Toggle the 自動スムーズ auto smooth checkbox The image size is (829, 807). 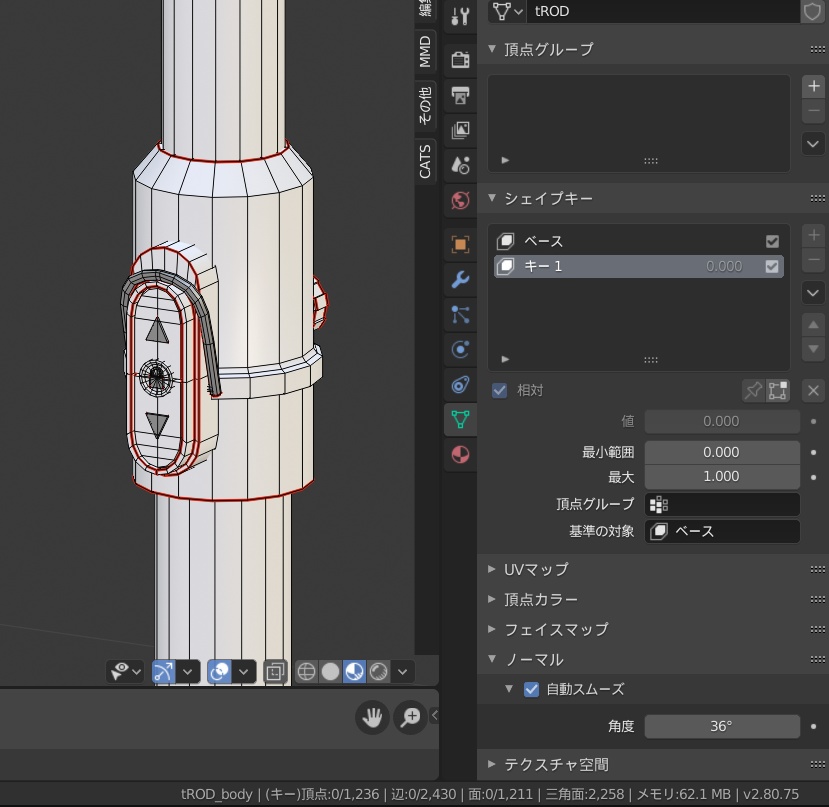[531, 689]
